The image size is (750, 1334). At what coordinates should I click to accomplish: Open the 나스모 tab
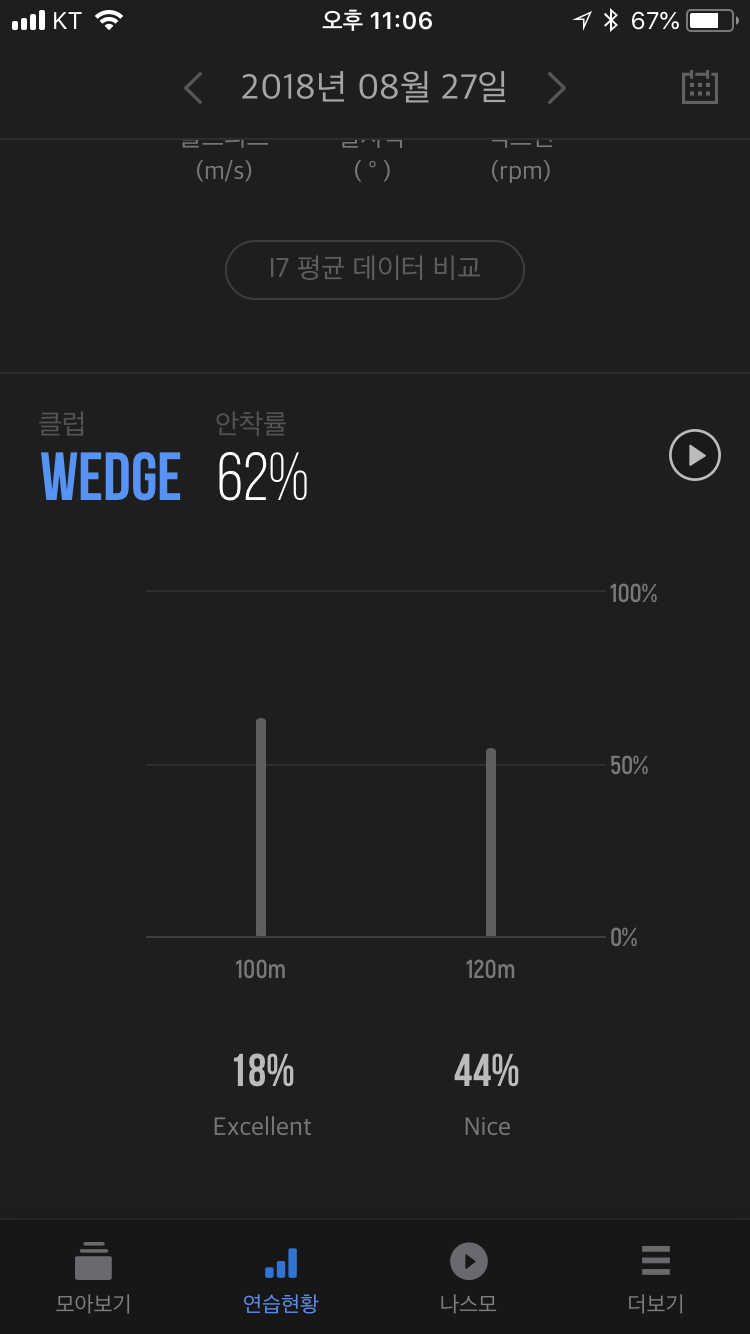point(468,1277)
